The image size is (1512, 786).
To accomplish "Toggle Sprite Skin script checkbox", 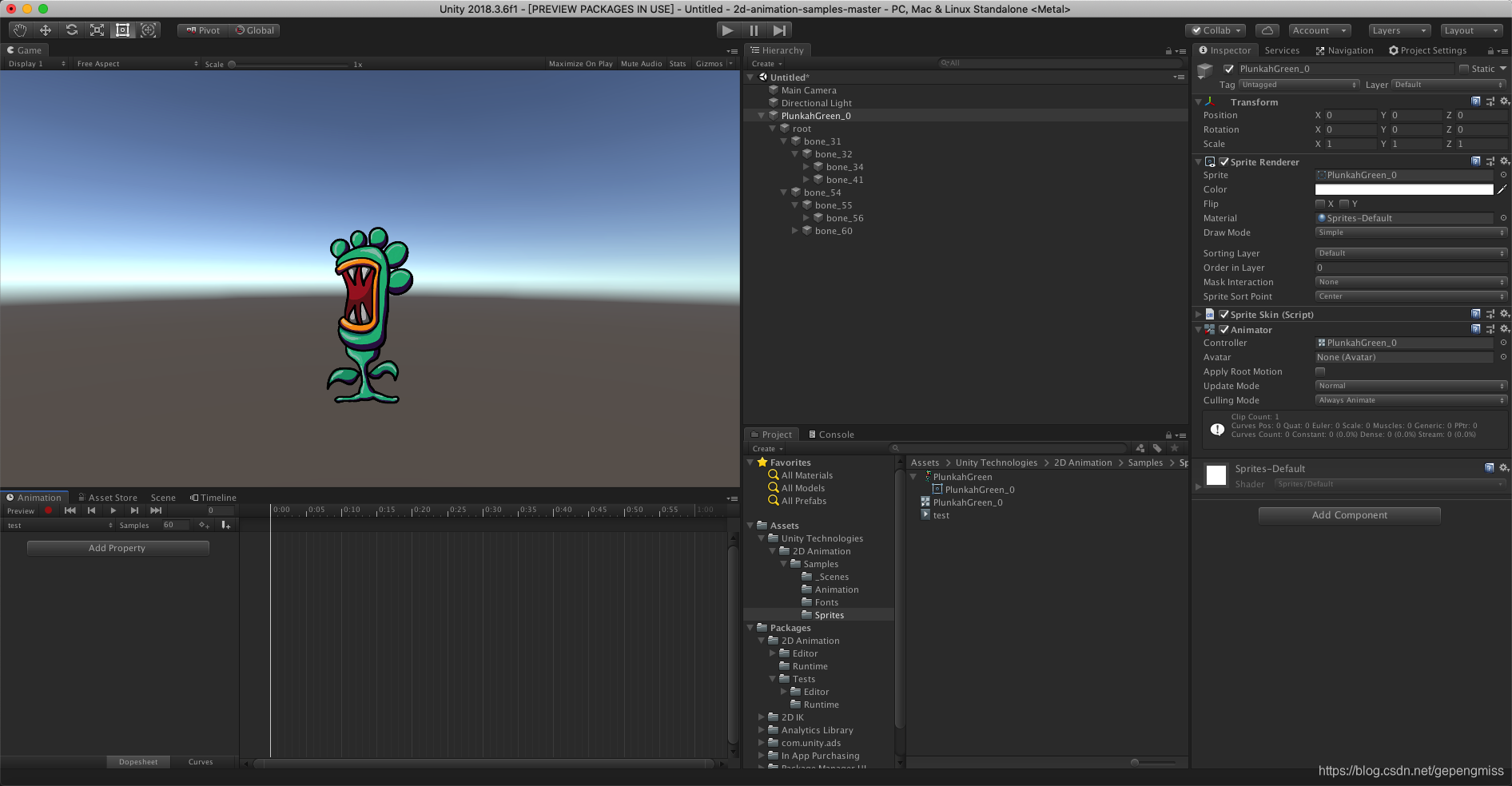I will pos(1224,314).
